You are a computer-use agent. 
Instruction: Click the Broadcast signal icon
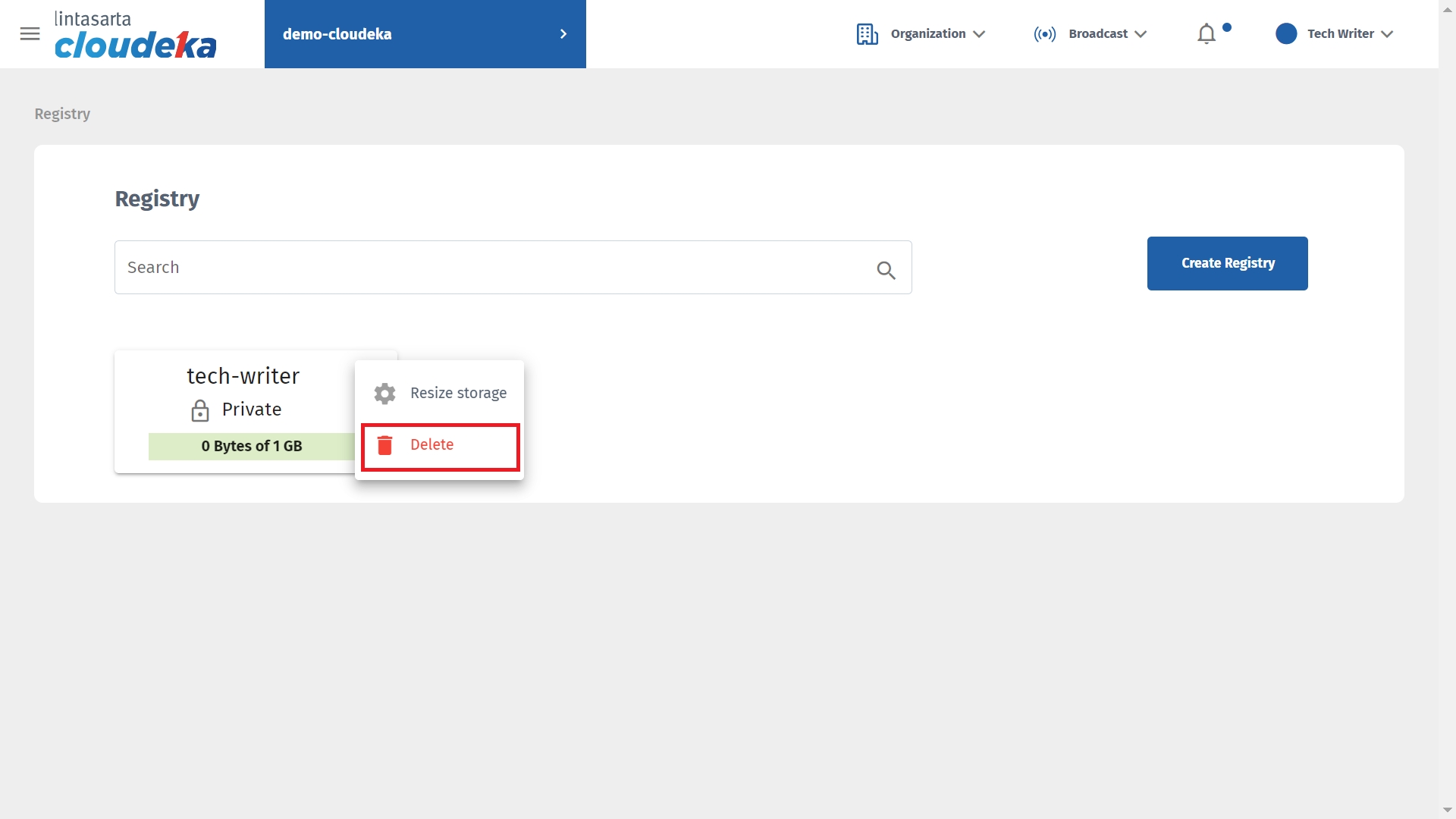[x=1044, y=34]
